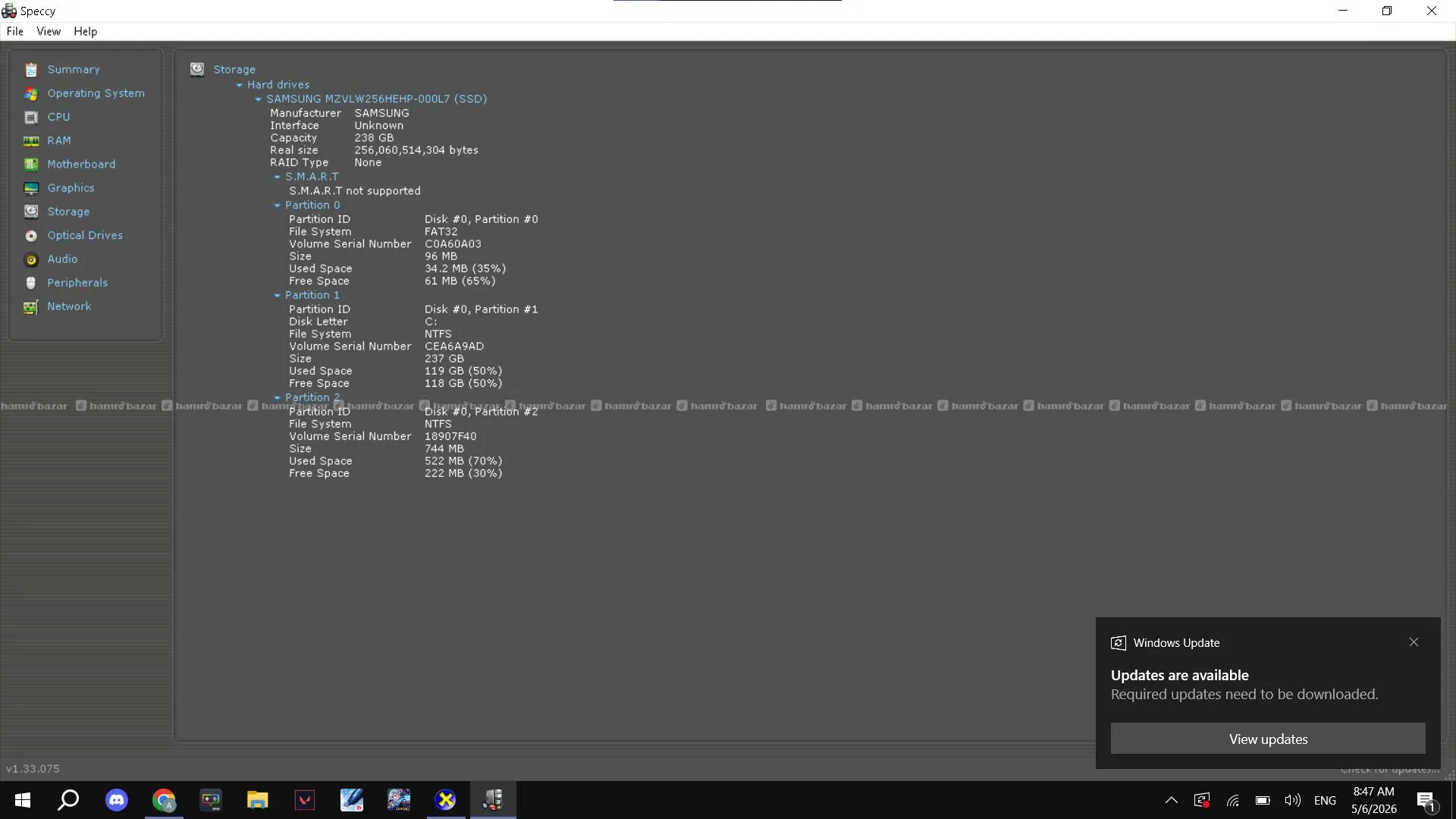Show hidden icons in the system tray

coord(1172,800)
